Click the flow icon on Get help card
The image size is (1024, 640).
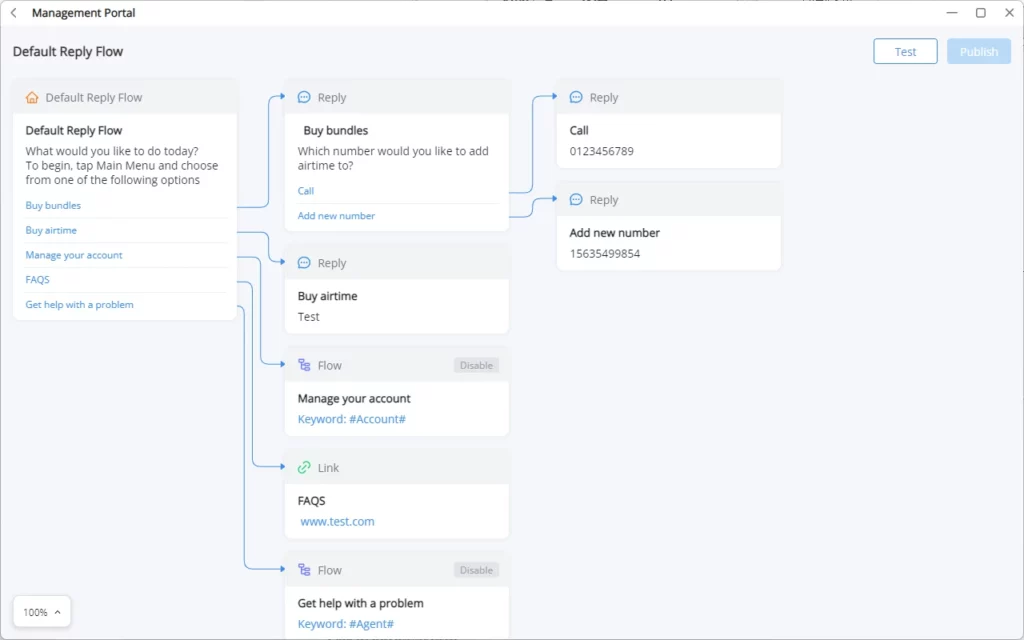point(304,570)
